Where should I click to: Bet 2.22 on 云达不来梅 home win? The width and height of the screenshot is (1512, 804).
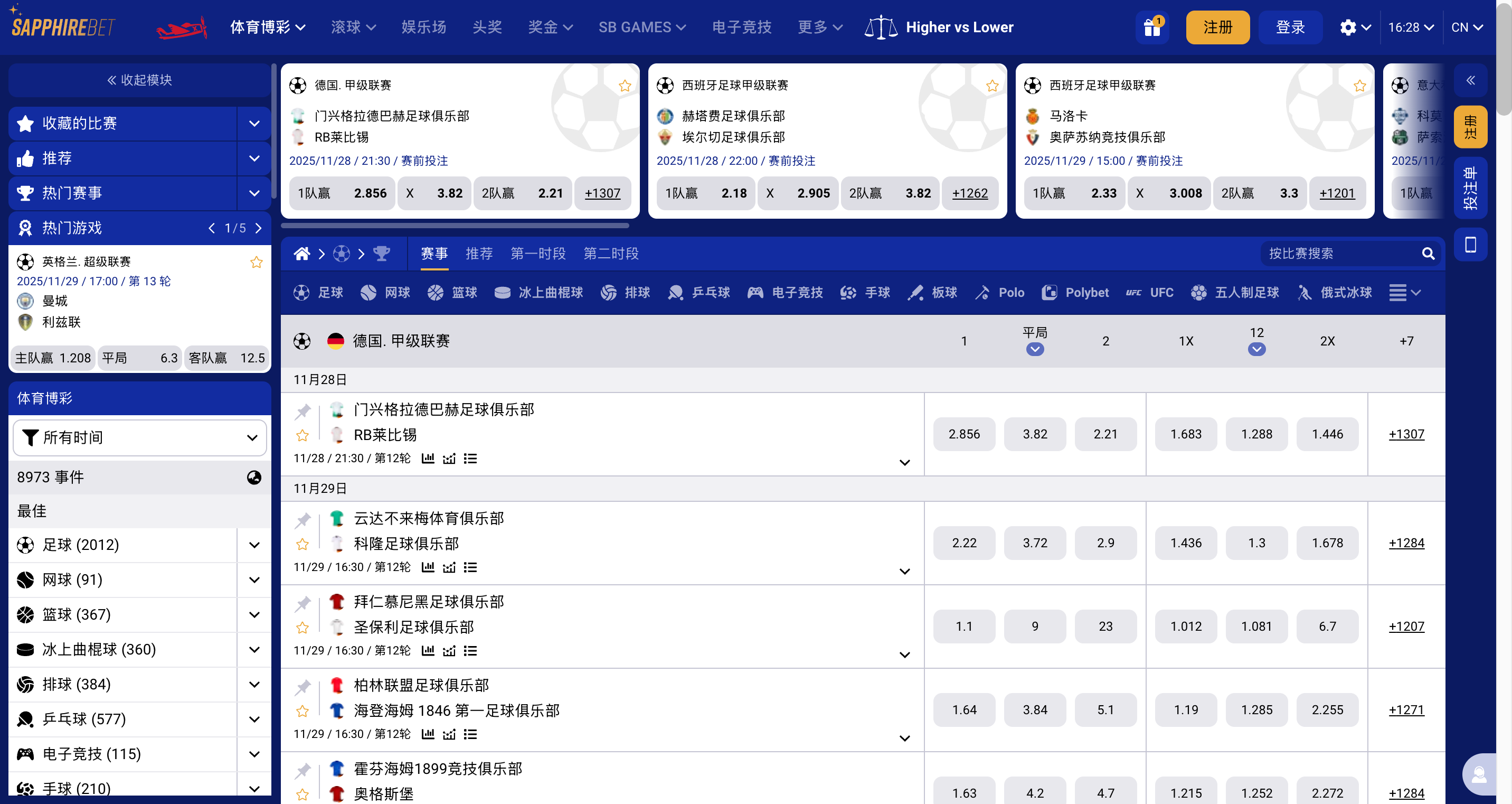[x=965, y=543]
